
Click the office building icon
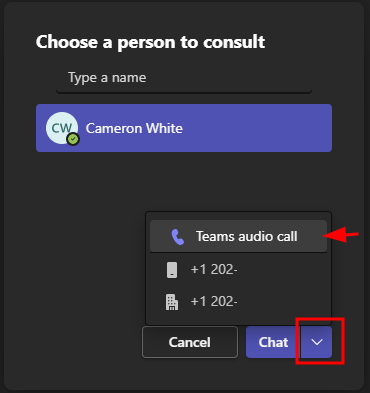tap(172, 302)
